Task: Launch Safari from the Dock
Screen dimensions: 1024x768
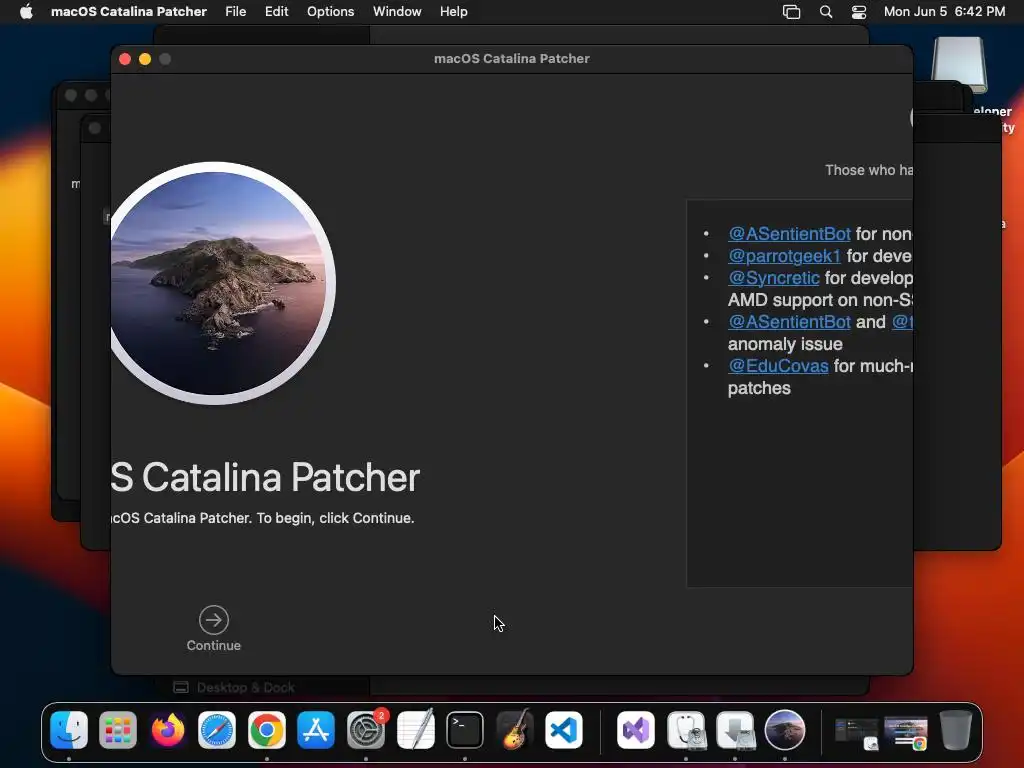Action: 217,730
